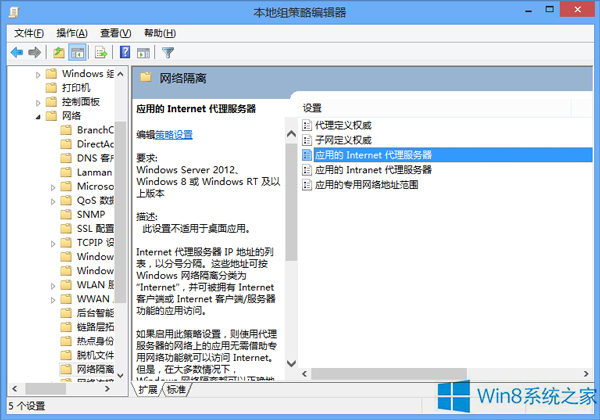Expand the TCPIP 设置 tree node arrow
Screen dimensions: 600x420
pyautogui.click(x=53, y=244)
